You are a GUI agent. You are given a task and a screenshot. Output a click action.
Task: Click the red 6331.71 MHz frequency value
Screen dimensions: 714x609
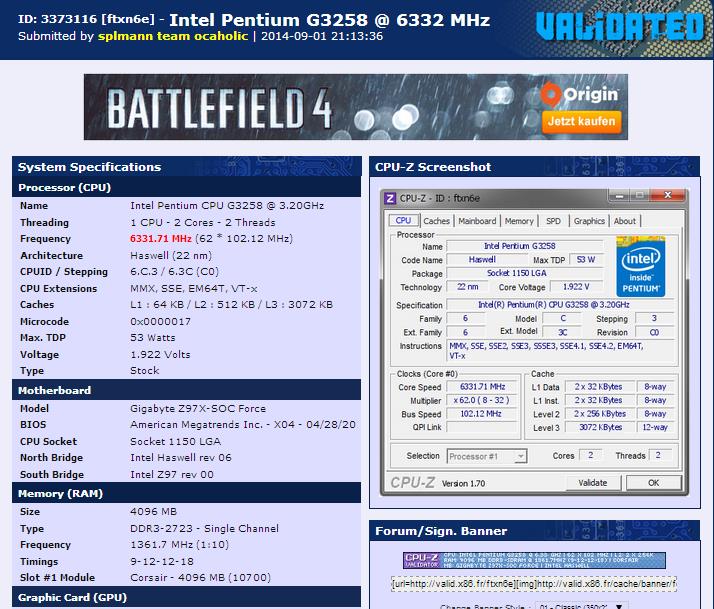tap(161, 239)
